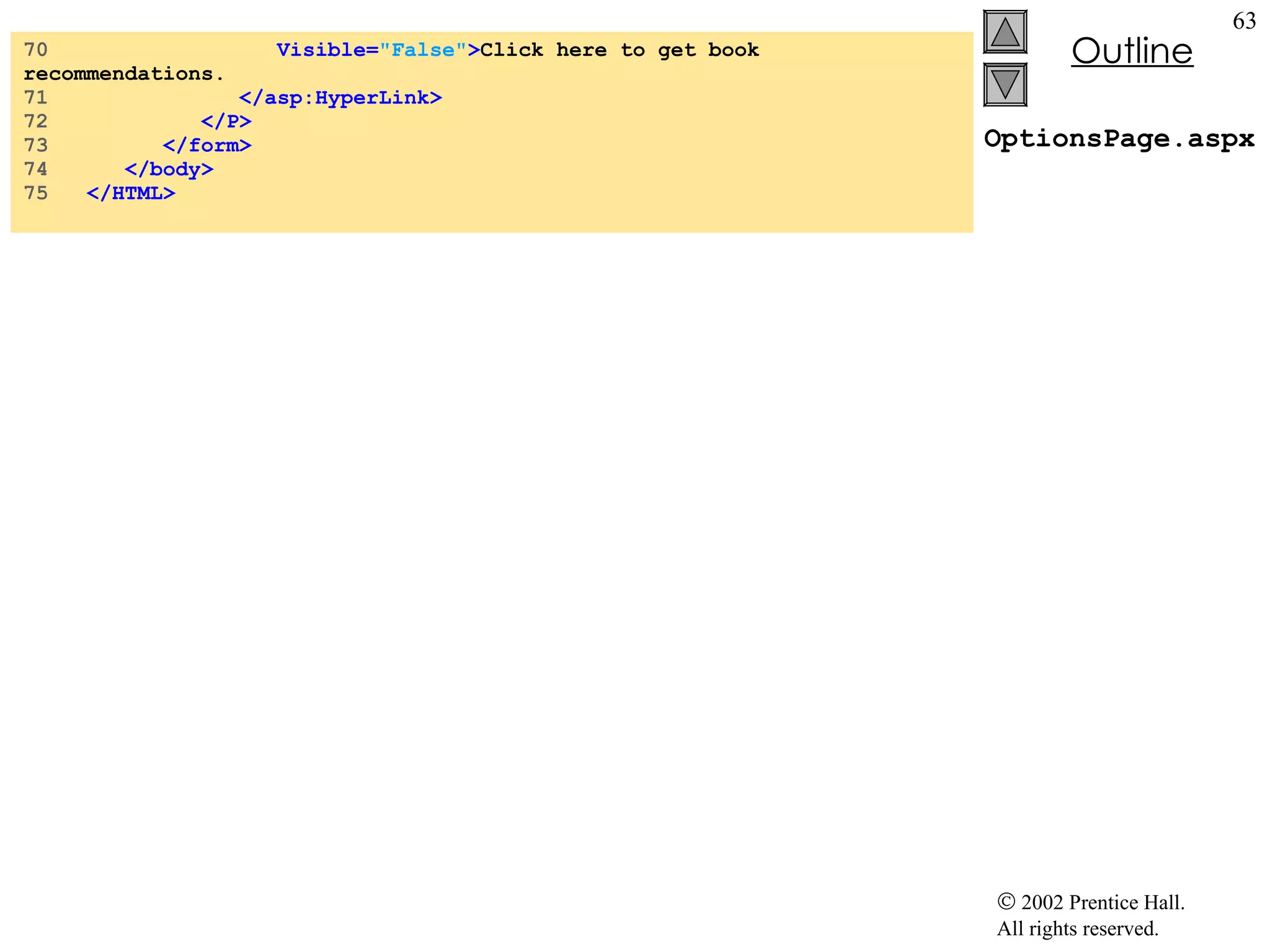
Task: Open the Outline link
Action: (1132, 51)
